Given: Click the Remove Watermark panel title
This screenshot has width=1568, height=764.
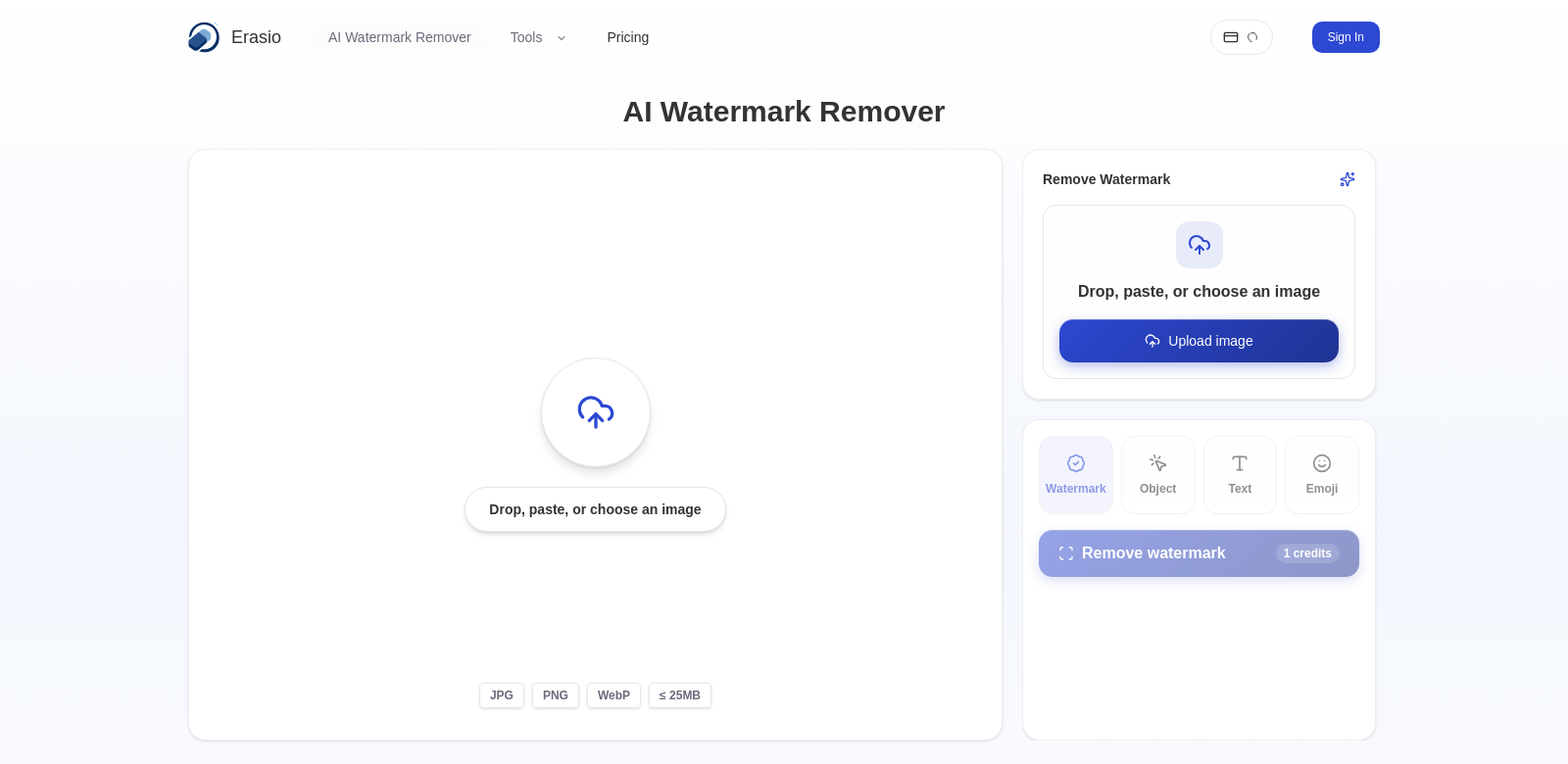Looking at the screenshot, I should pos(1106,179).
